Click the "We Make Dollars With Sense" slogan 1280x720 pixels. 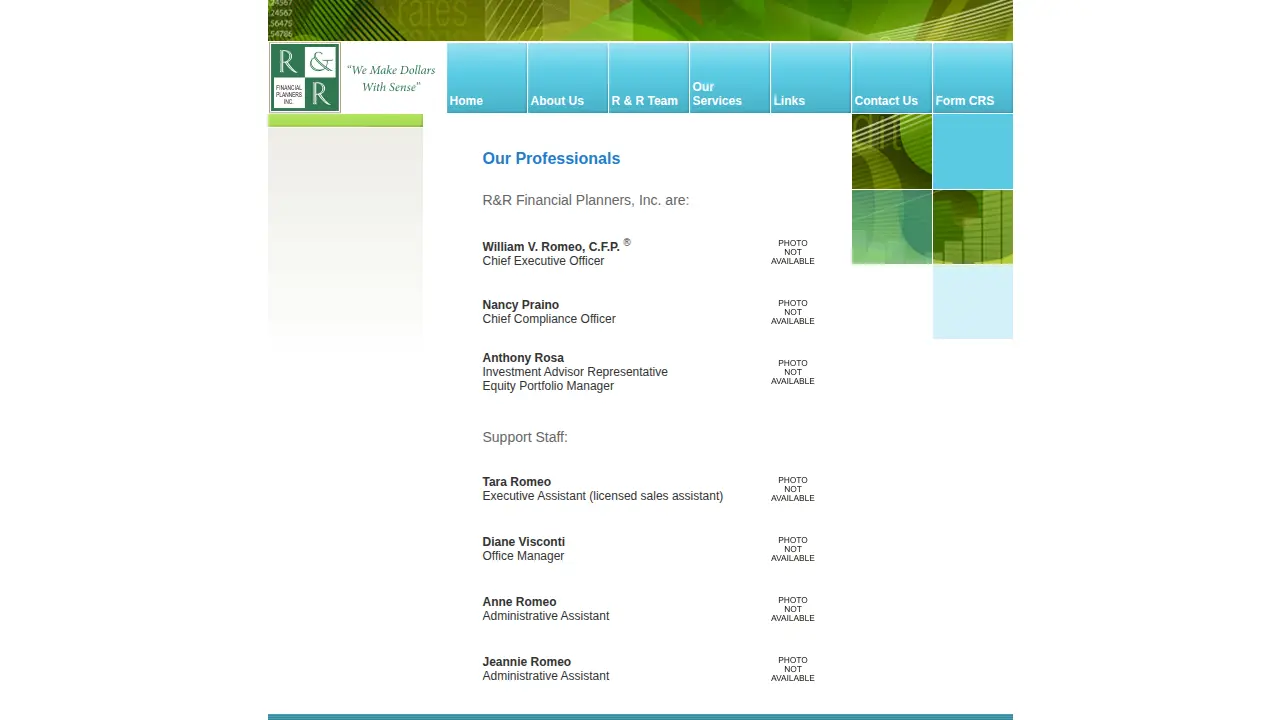click(x=391, y=78)
